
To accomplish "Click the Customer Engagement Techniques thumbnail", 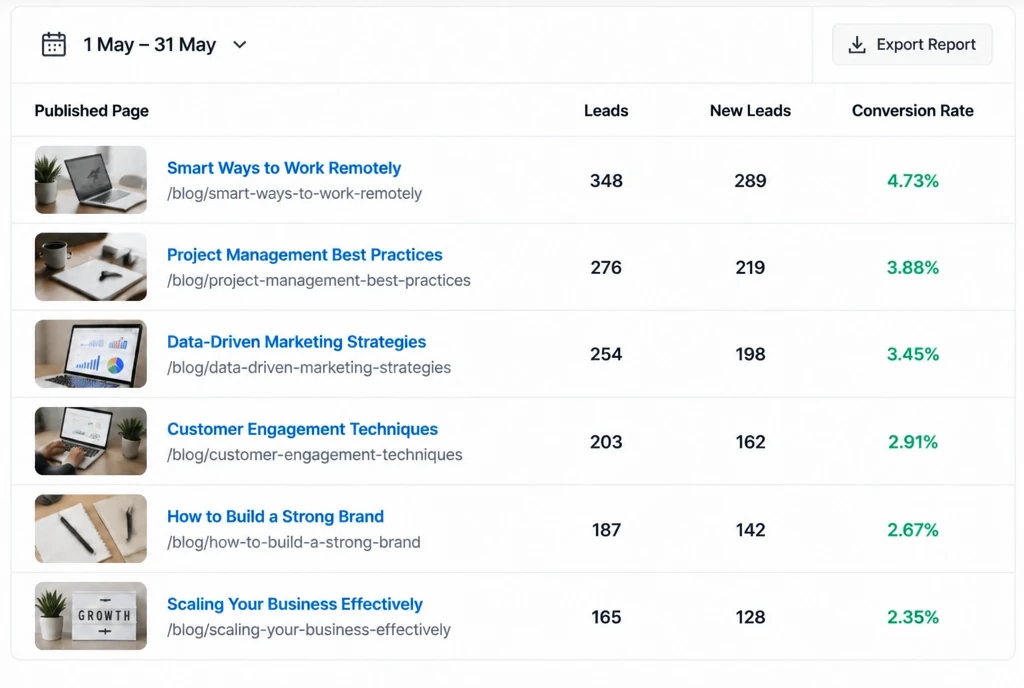I will click(91, 441).
